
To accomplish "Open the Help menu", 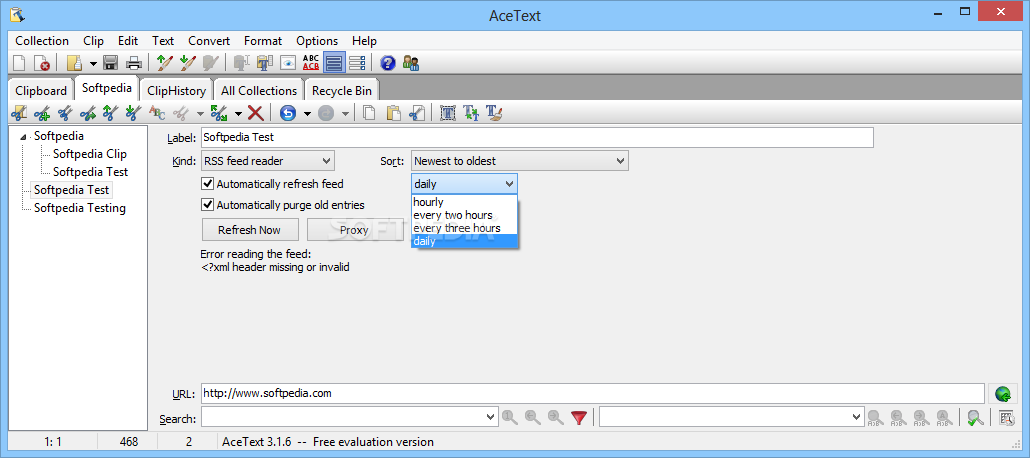I will (x=365, y=41).
